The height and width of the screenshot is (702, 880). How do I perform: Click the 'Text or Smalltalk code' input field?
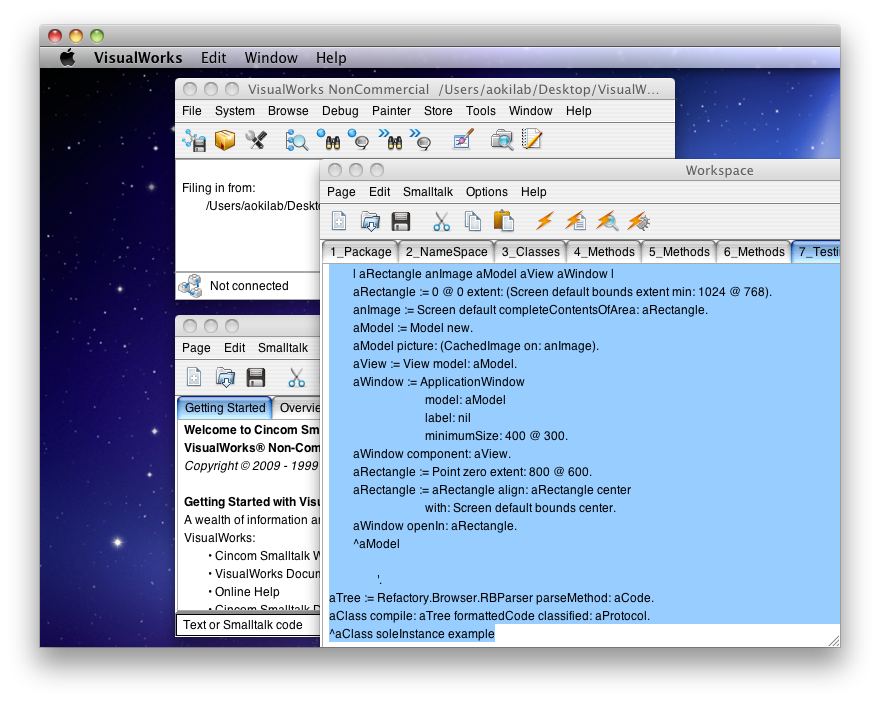tap(248, 625)
